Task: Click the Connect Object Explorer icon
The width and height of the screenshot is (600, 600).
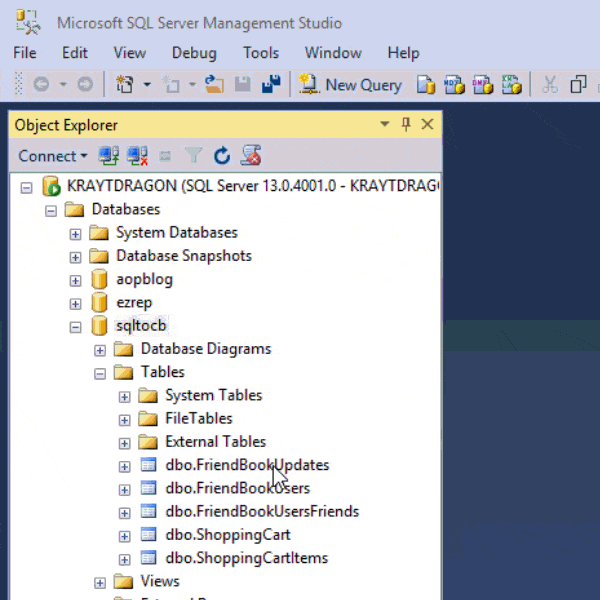Action: pyautogui.click(x=109, y=156)
